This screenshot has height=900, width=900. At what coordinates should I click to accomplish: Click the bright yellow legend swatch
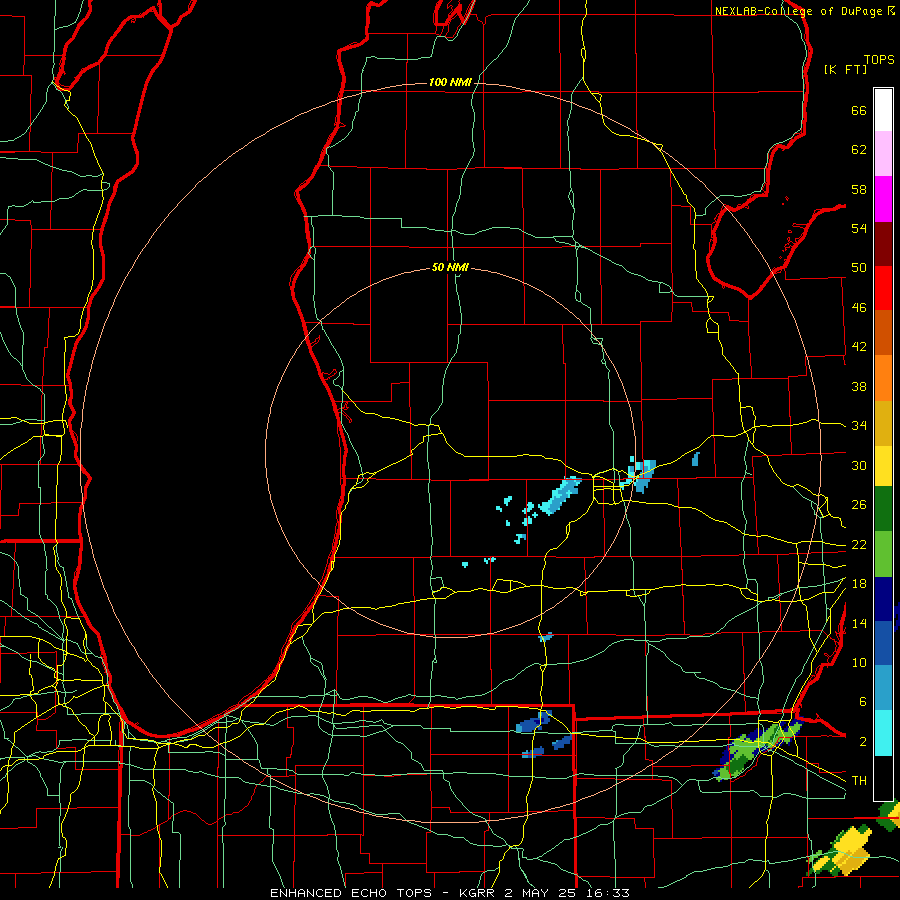883,465
